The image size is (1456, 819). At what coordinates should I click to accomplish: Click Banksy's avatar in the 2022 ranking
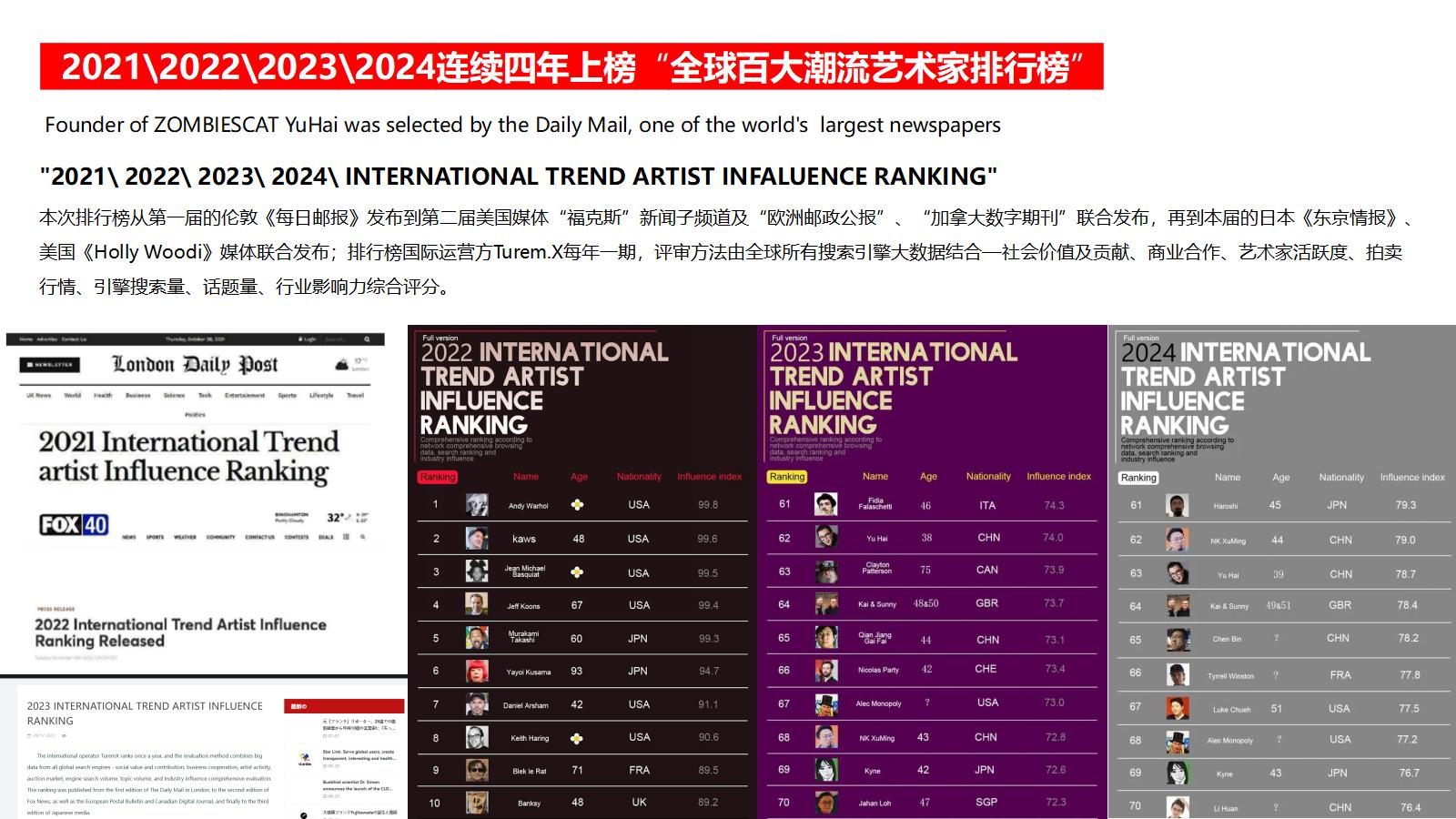477,803
